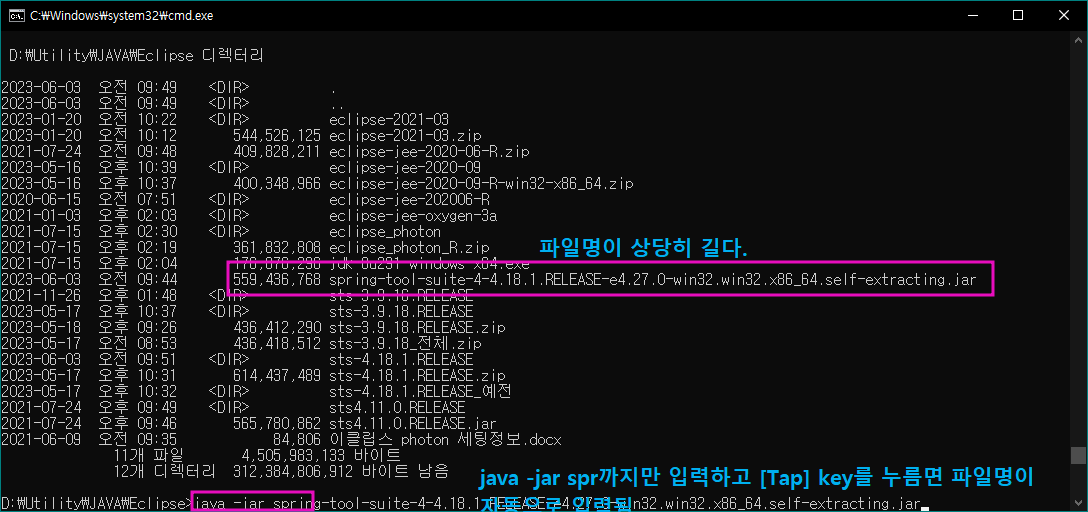The width and height of the screenshot is (1088, 512).
Task: Click the directory name sts-4.18.1.RELEASE_예전
Action: [420, 391]
